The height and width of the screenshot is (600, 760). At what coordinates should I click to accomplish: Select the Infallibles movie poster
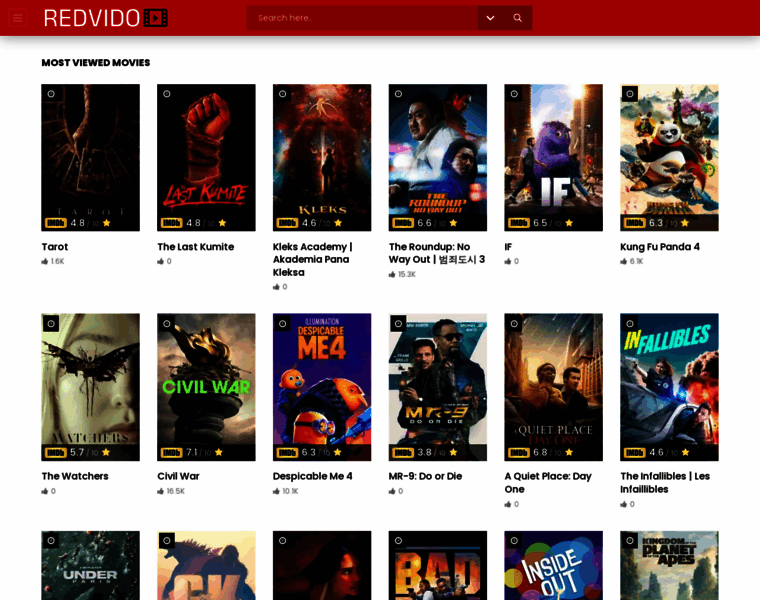[670, 387]
